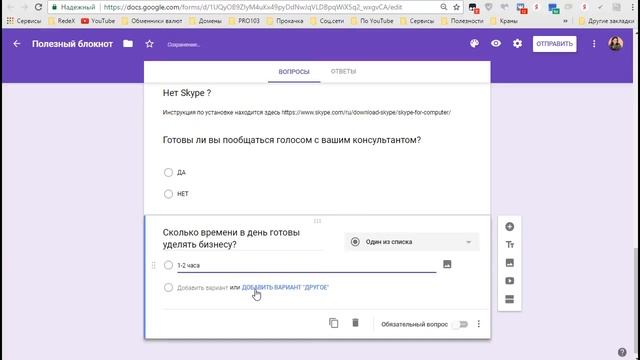Open the PRO103 bookmark folder
The image size is (640, 360).
[244, 21]
